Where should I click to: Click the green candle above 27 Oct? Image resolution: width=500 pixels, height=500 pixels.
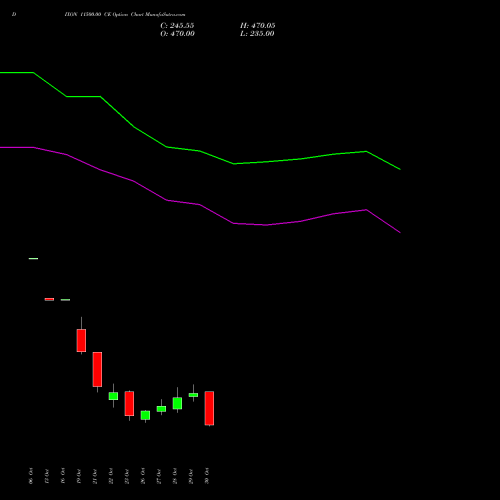click(161, 409)
